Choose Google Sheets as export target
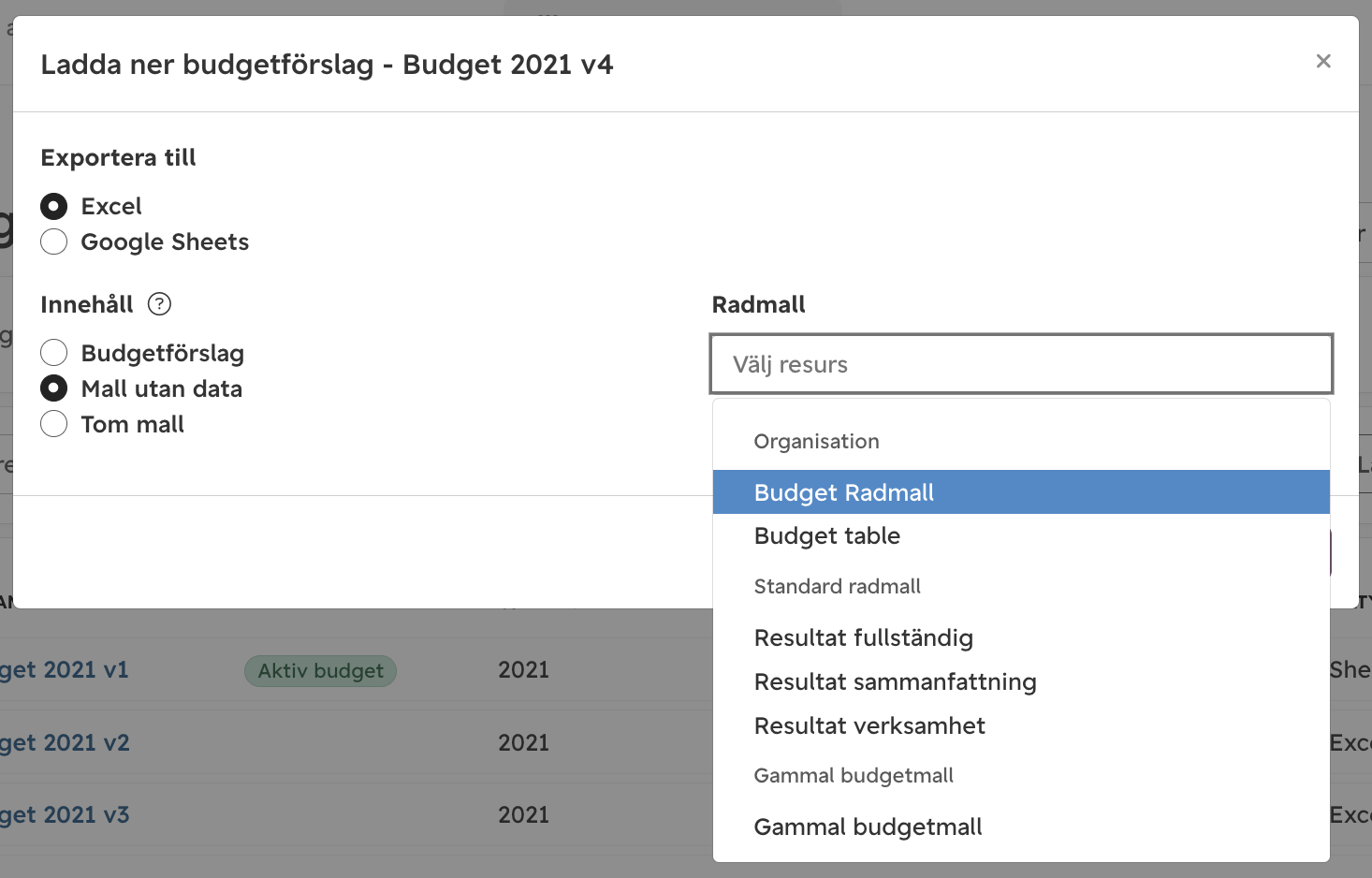Viewport: 1372px width, 878px height. [x=54, y=241]
